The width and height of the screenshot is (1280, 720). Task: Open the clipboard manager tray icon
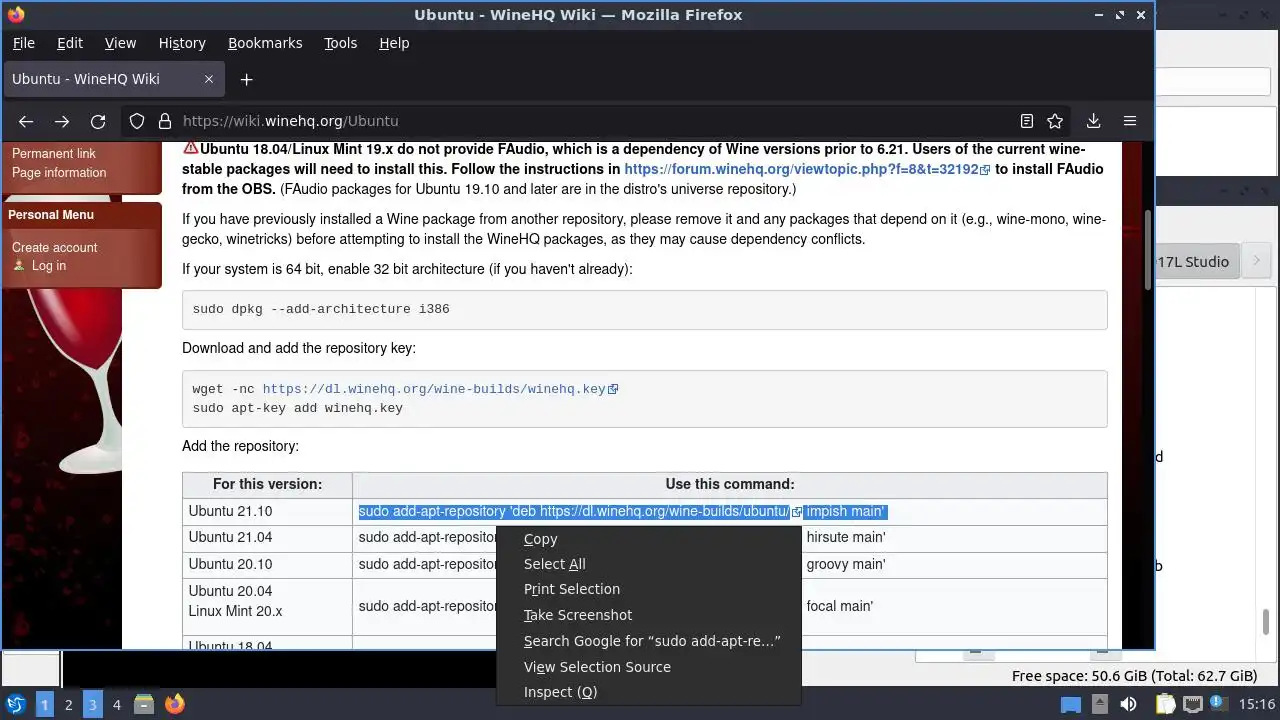[x=1166, y=705]
